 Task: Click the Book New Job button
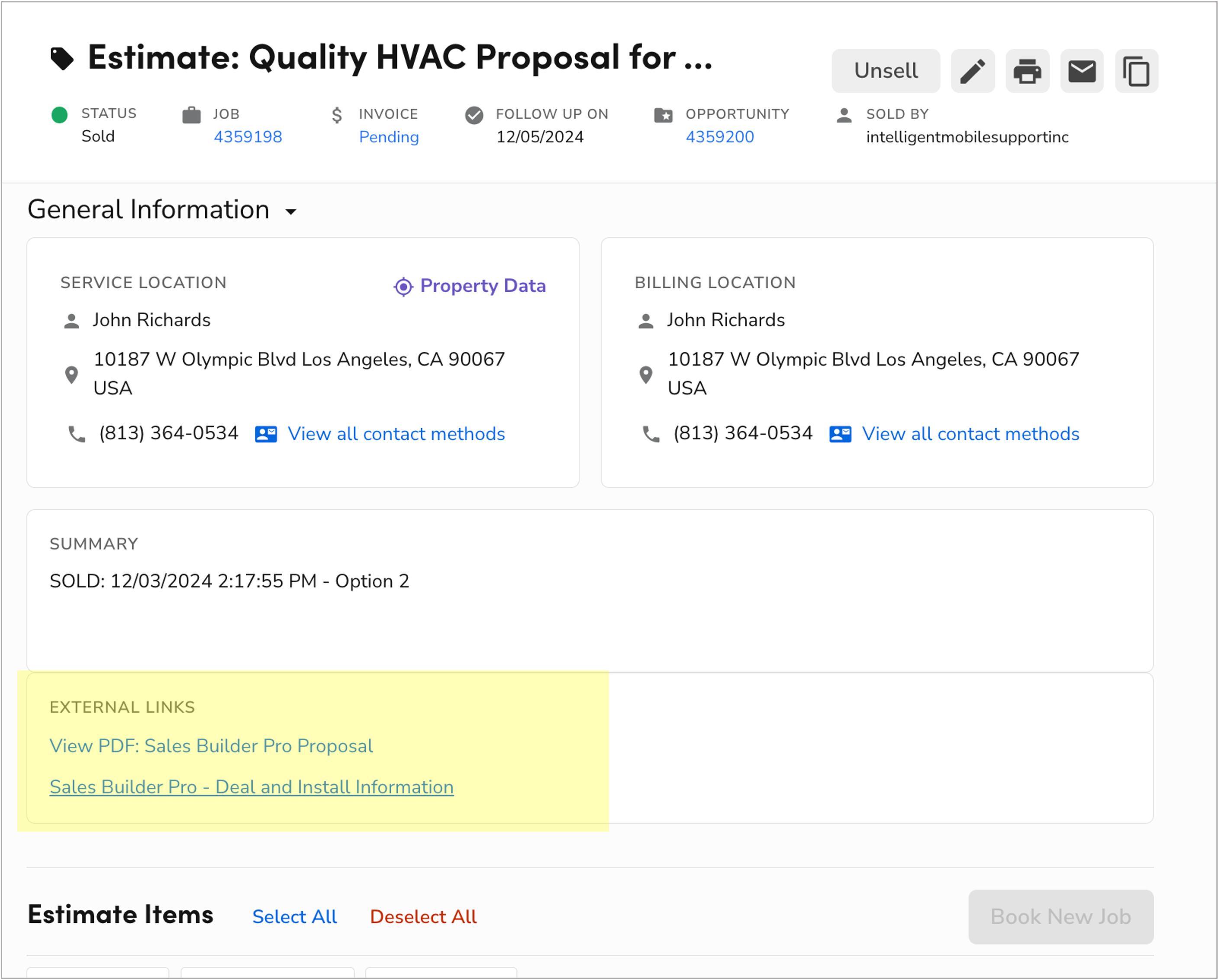(x=1060, y=917)
